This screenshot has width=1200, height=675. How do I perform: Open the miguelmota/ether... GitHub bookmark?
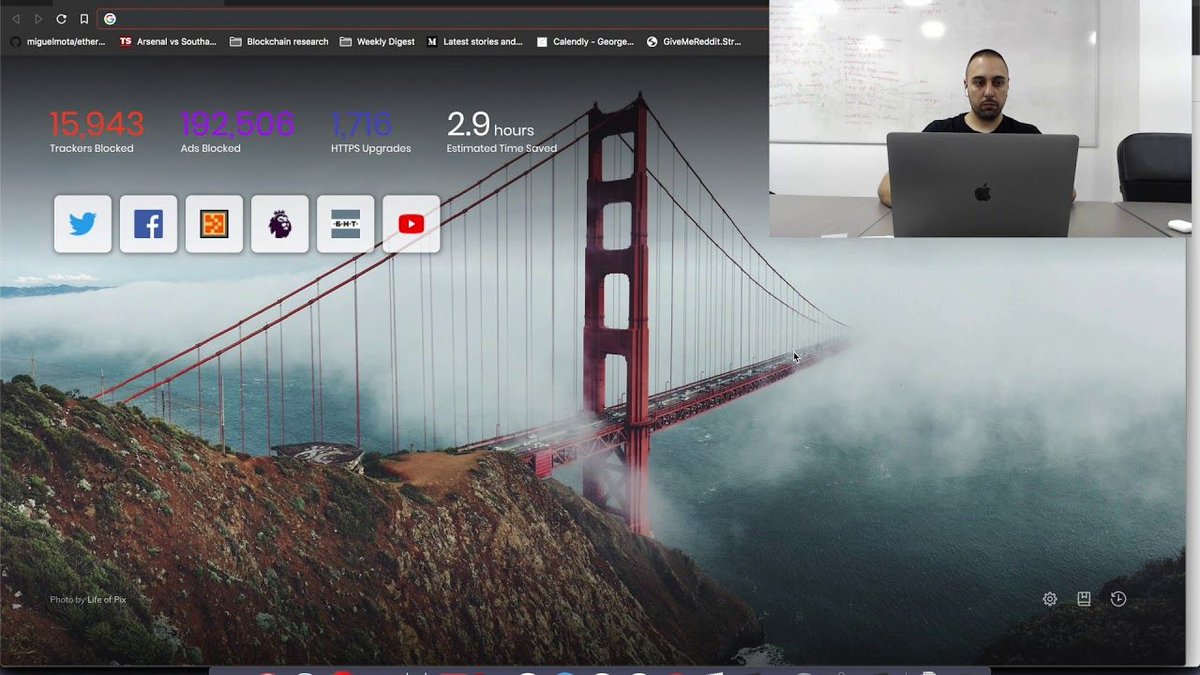click(58, 42)
